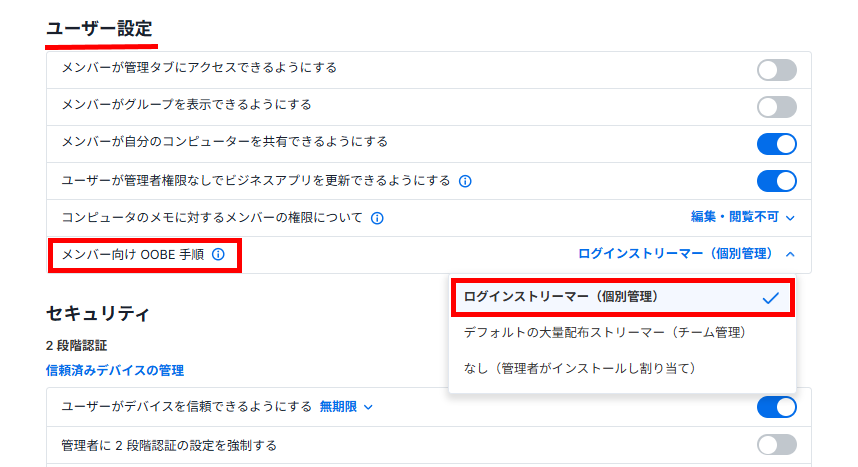Click 管理者に 2 段階認証の設定を強制する text

pos(169,446)
